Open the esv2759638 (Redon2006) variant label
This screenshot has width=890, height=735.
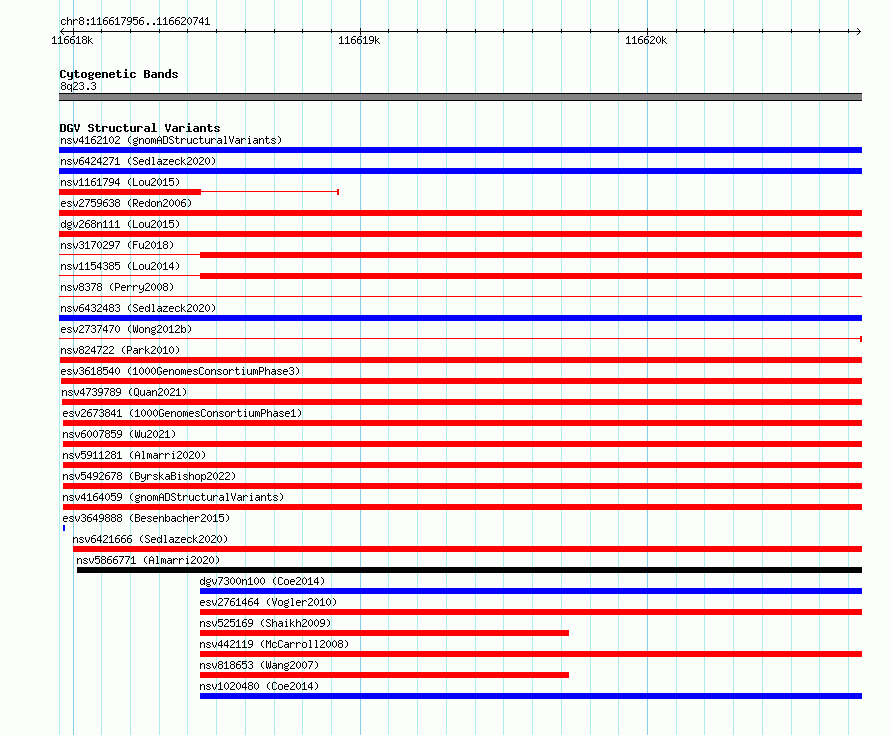coord(126,203)
